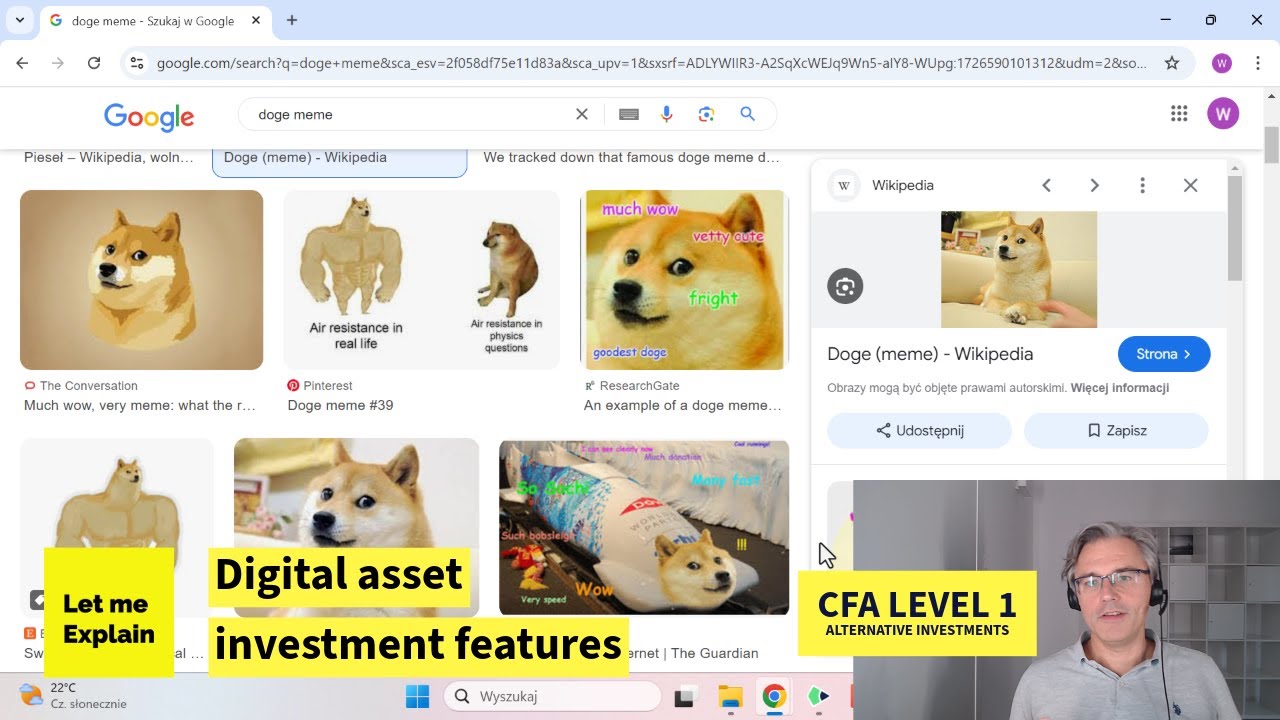Open File Explorer from taskbar
Screen dimensions: 1280x720
730,696
